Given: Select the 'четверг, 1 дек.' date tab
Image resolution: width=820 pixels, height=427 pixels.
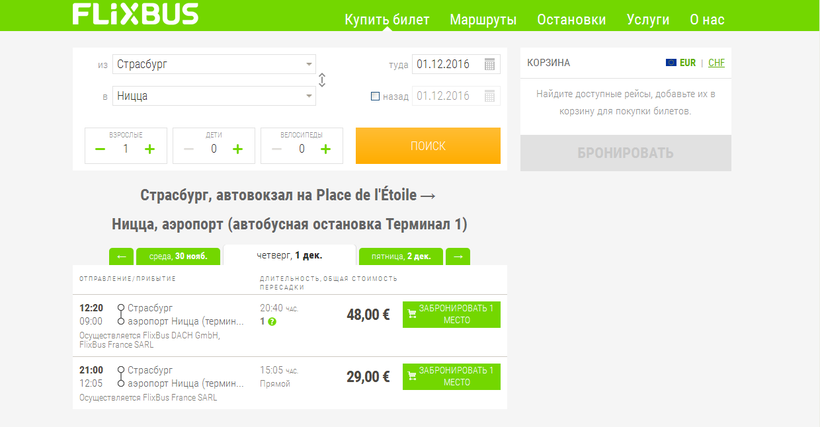Looking at the screenshot, I should (290, 256).
